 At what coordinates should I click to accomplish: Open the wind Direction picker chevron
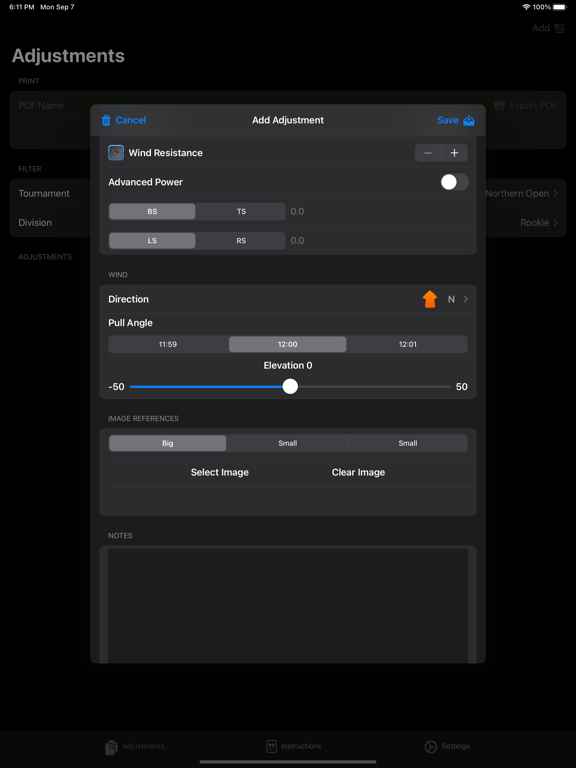(x=466, y=299)
